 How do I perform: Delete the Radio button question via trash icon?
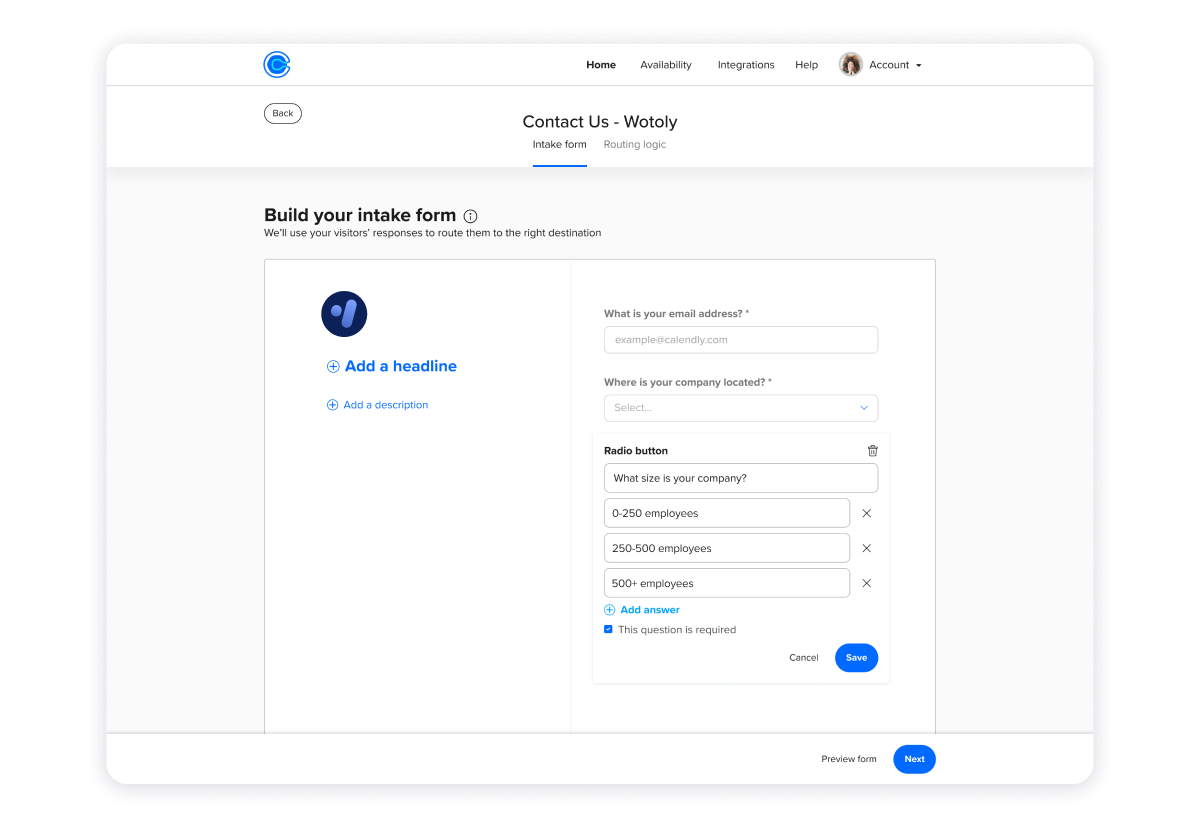point(873,451)
